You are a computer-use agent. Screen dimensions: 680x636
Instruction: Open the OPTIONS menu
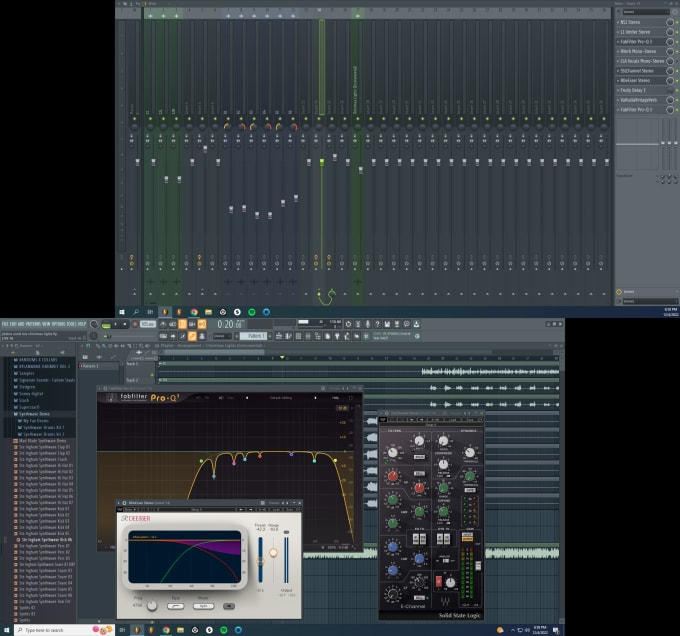click(58, 324)
